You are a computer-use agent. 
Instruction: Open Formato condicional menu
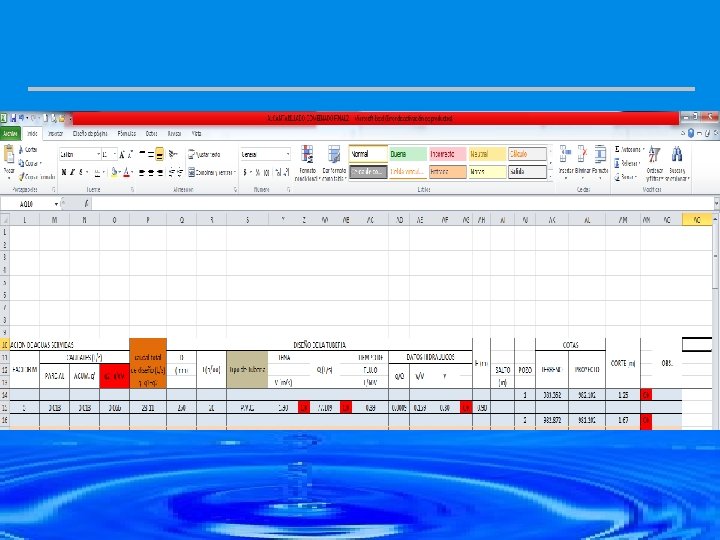point(307,163)
